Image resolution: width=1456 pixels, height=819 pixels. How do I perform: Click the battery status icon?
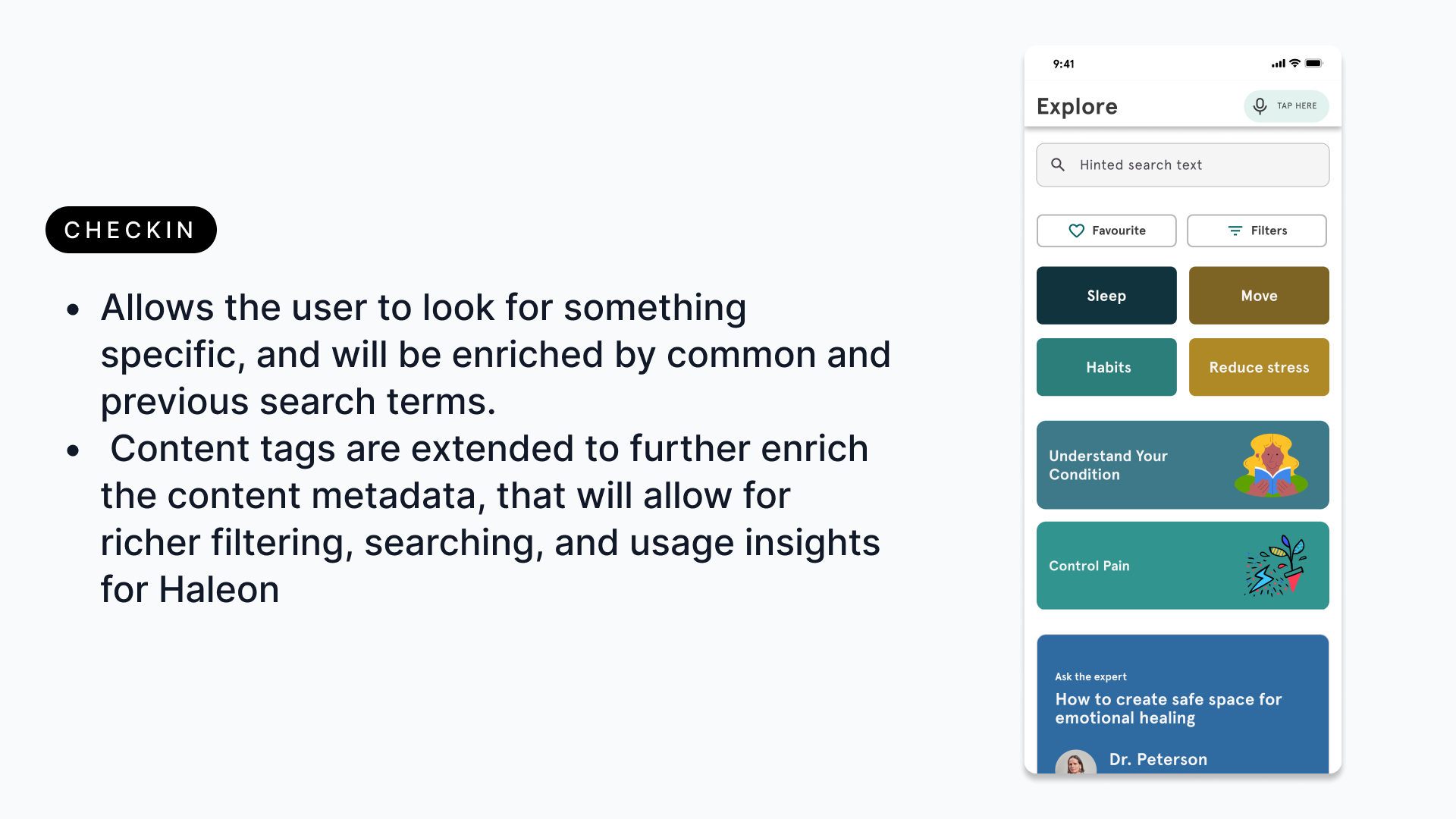tap(1314, 64)
